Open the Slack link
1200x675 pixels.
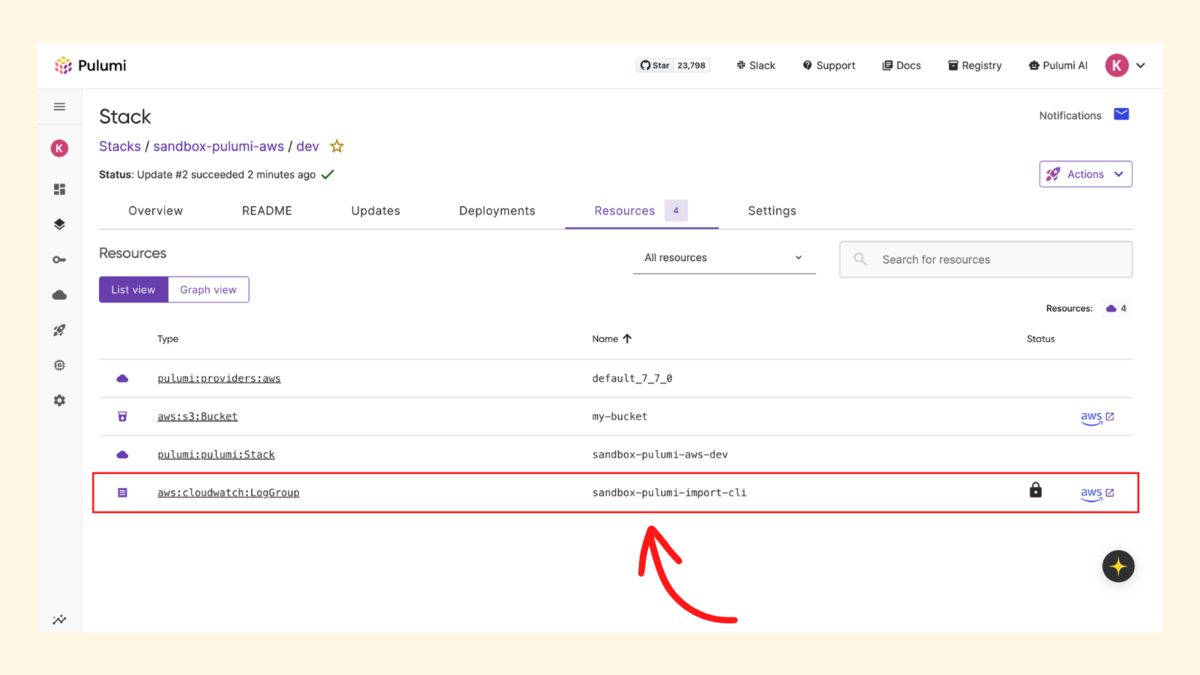[x=755, y=66]
